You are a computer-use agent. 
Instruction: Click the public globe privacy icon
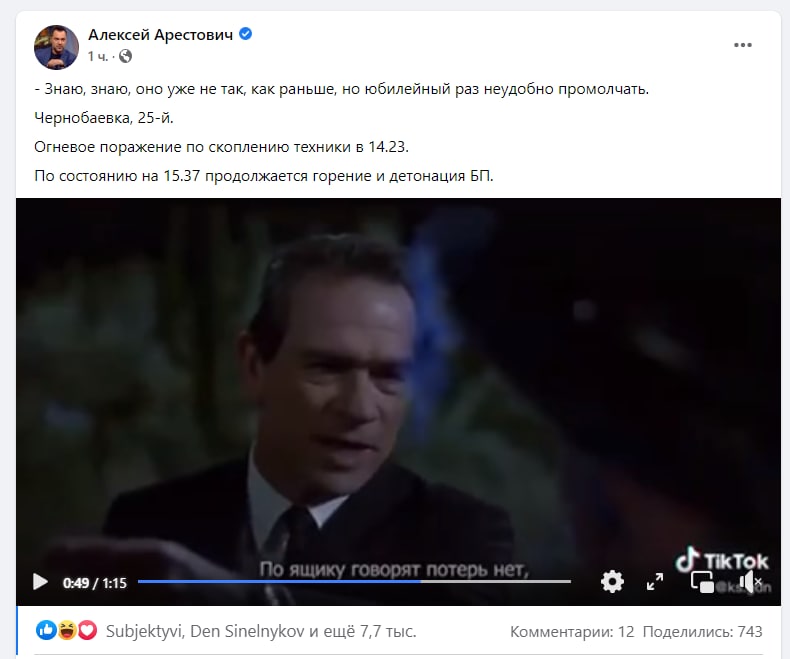(x=125, y=56)
